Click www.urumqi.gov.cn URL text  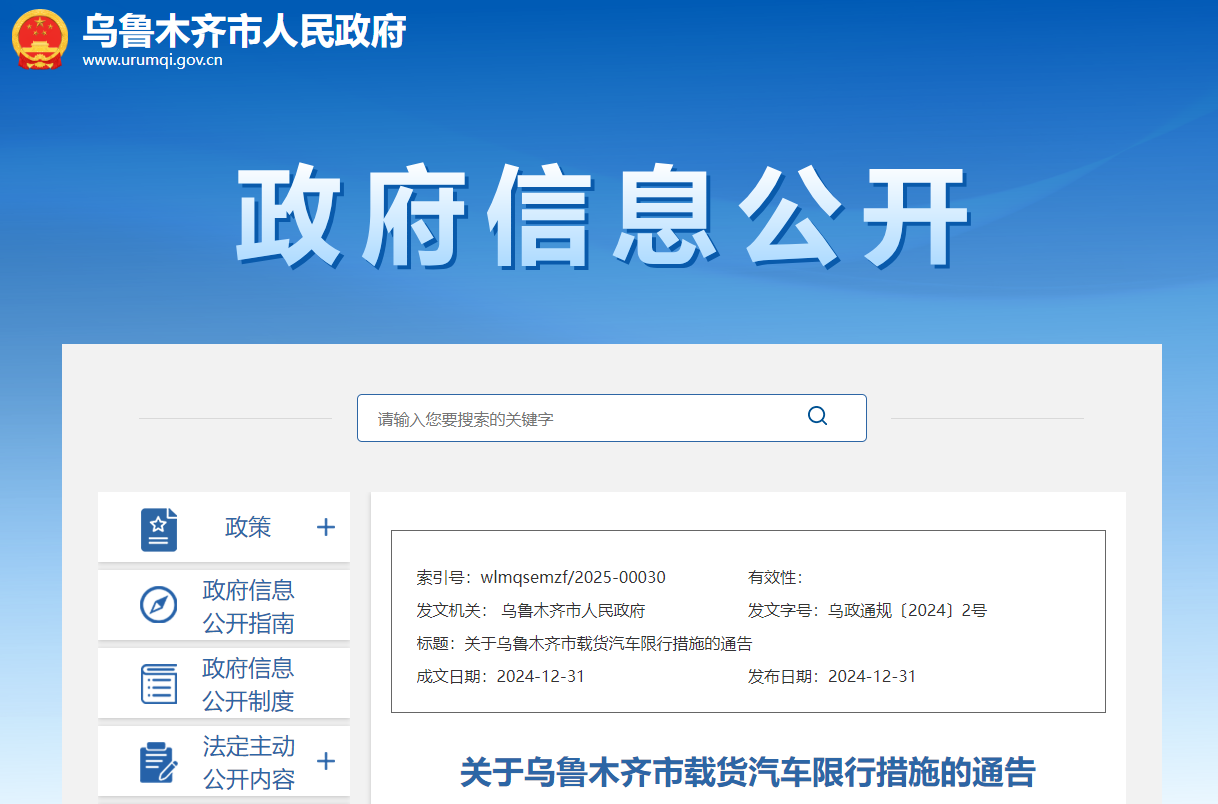(152, 60)
